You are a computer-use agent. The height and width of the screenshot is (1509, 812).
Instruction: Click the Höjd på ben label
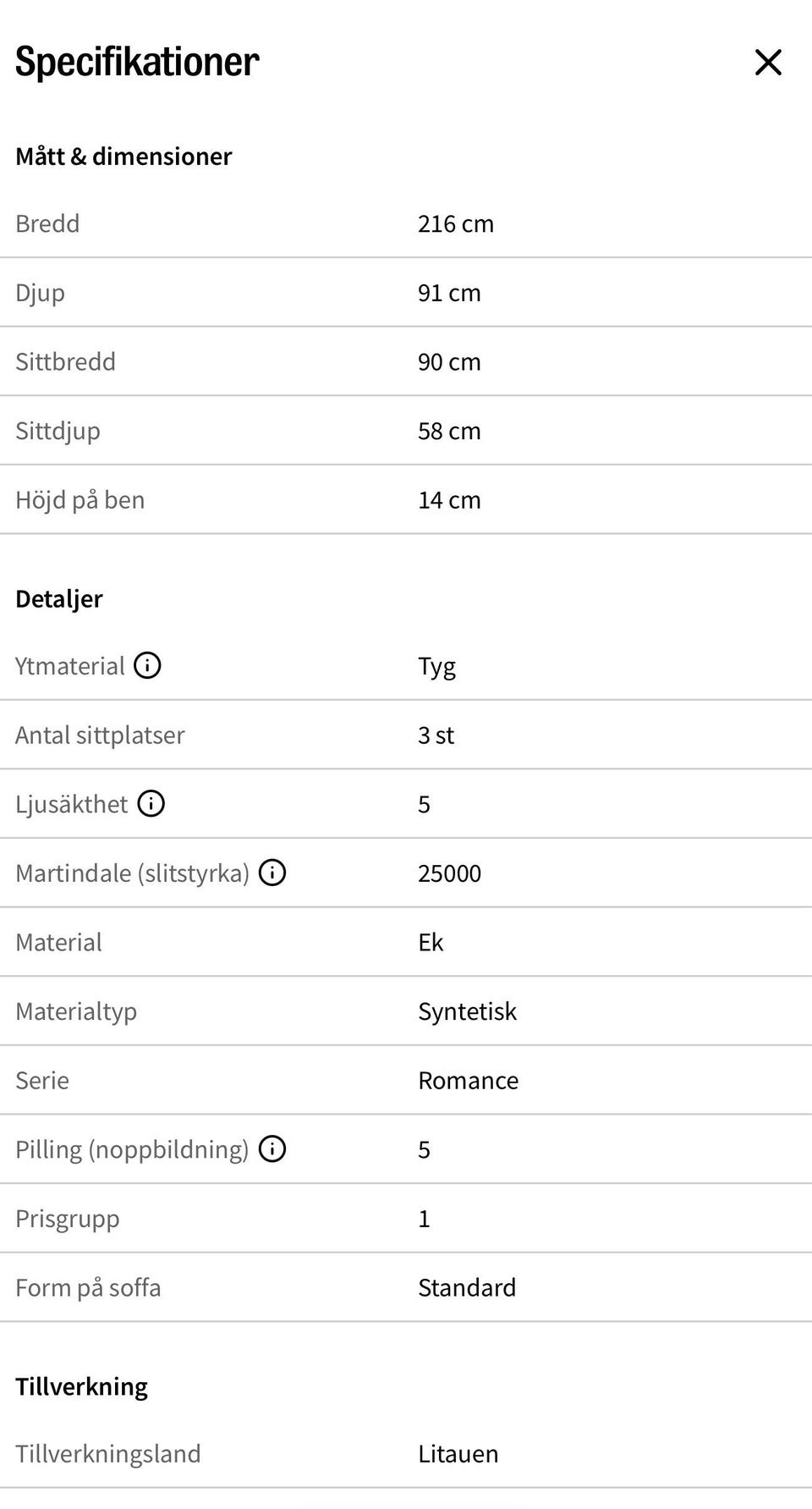coord(80,500)
